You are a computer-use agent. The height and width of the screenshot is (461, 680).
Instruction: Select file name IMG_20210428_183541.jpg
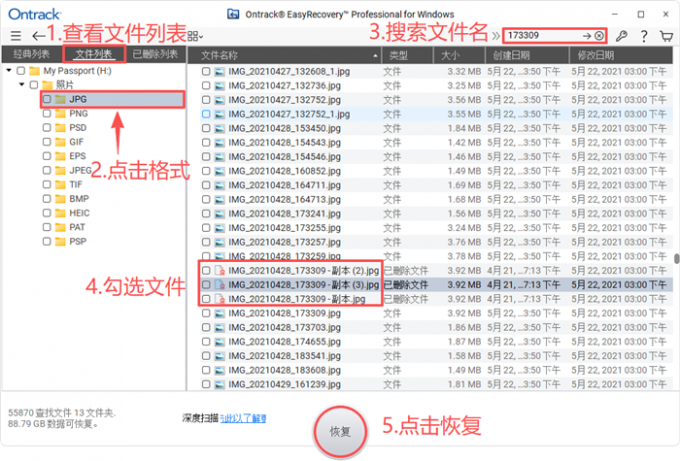click(x=284, y=356)
